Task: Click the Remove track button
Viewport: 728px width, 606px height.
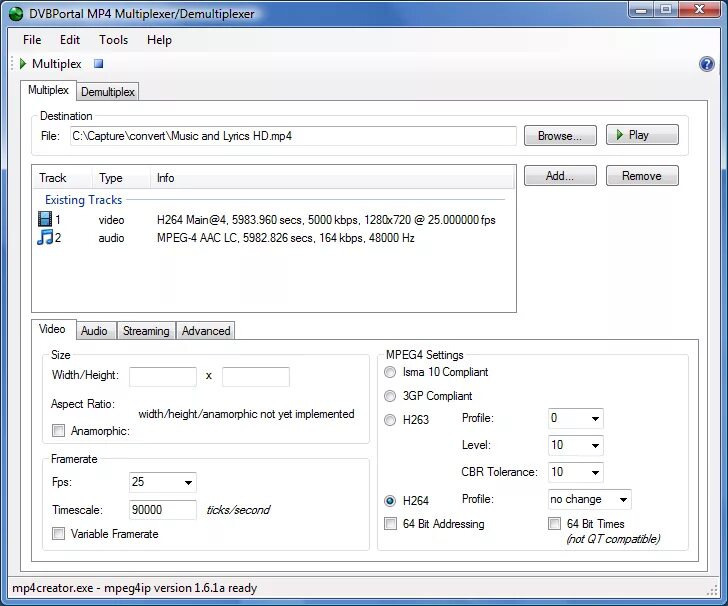Action: [x=642, y=176]
